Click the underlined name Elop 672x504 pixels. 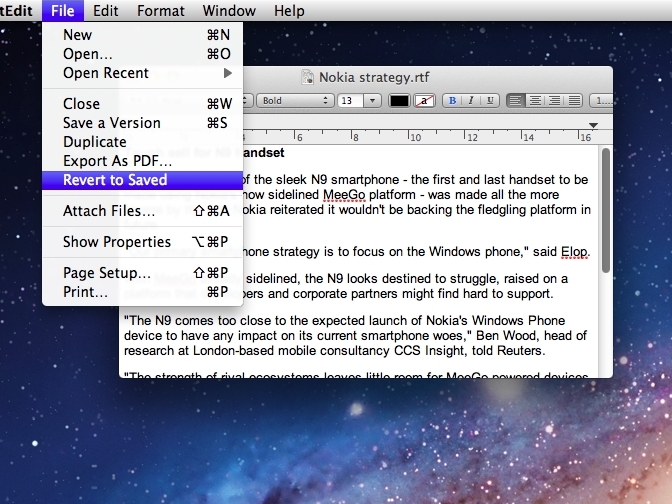[574, 252]
